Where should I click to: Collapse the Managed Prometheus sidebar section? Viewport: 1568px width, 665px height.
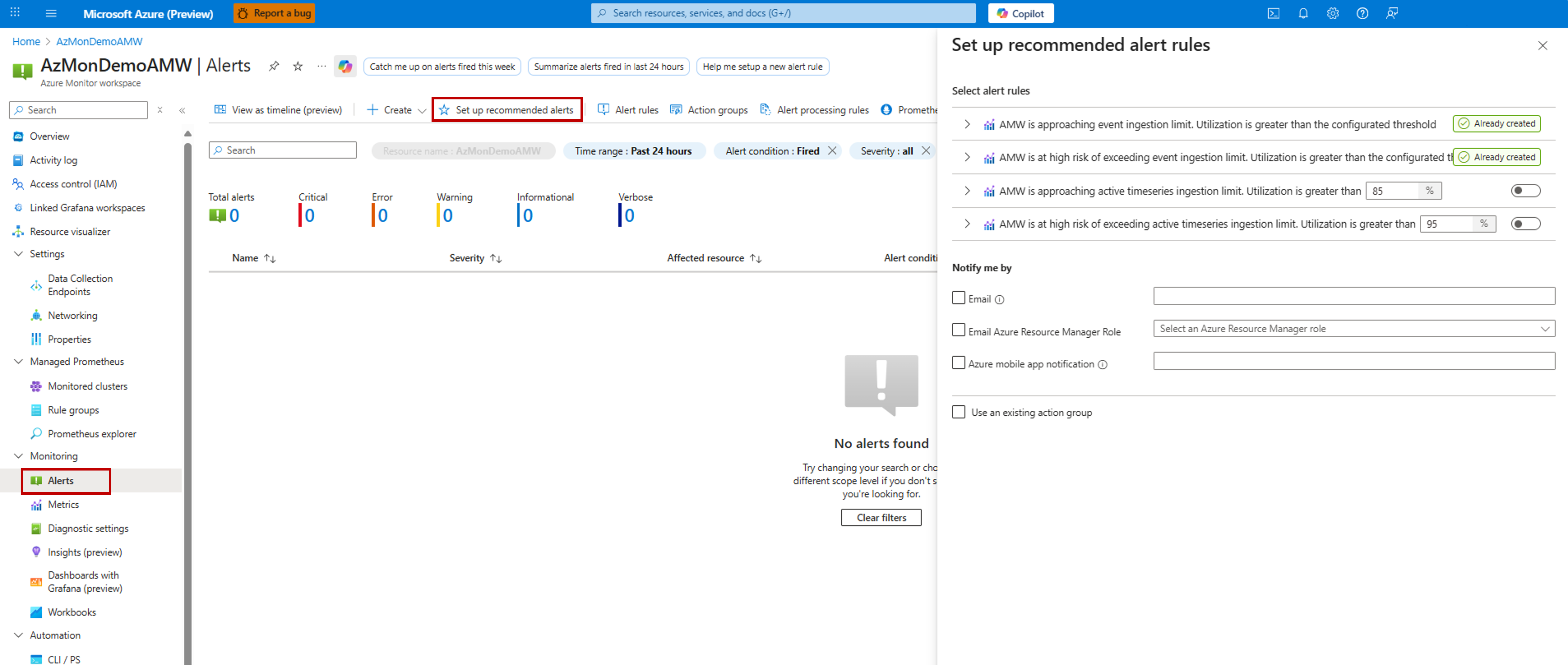point(19,362)
